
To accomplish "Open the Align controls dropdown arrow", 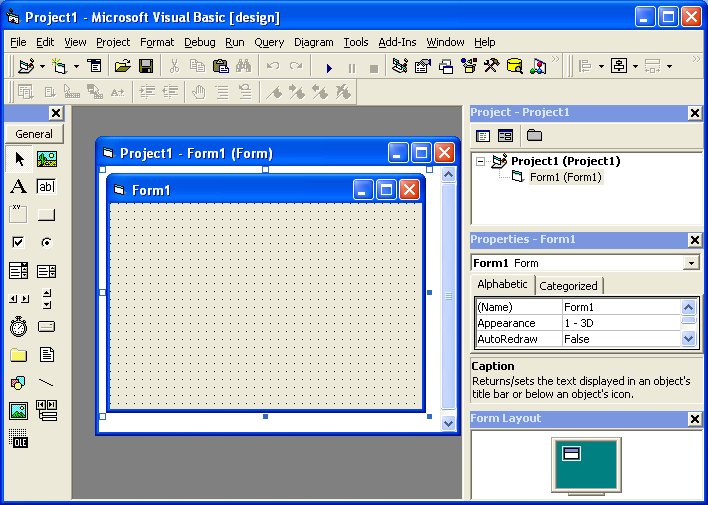I will click(x=601, y=66).
